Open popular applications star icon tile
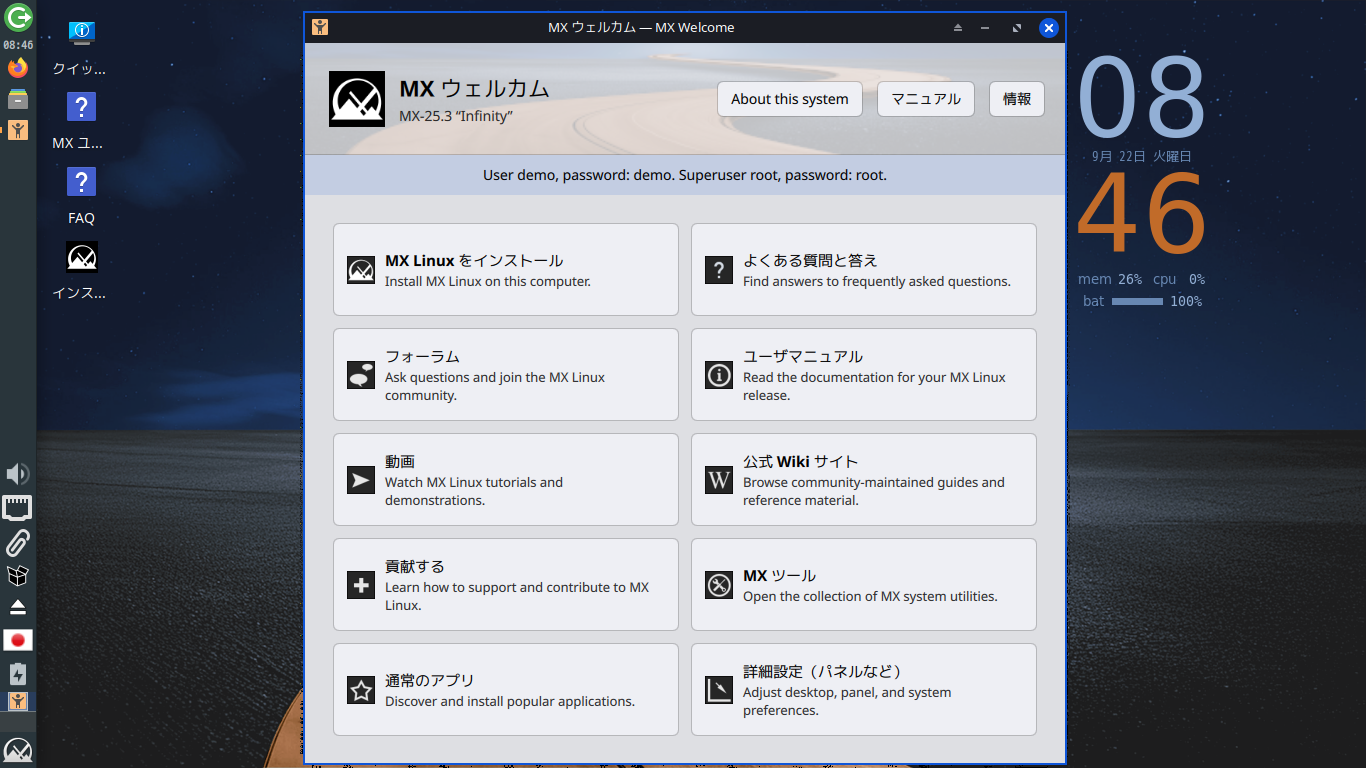Image resolution: width=1366 pixels, height=768 pixels. [x=506, y=690]
